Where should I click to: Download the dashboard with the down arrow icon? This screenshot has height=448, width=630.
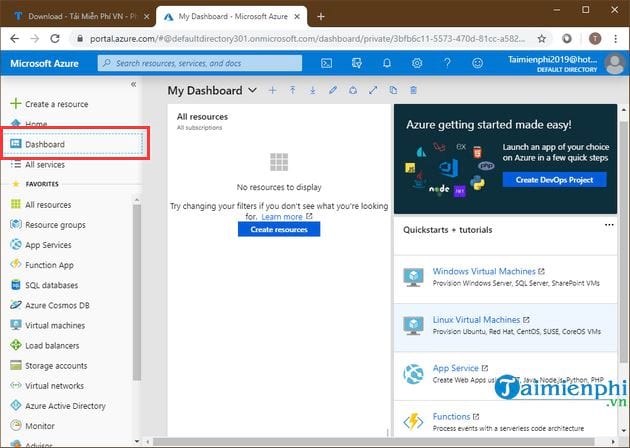coord(313,90)
